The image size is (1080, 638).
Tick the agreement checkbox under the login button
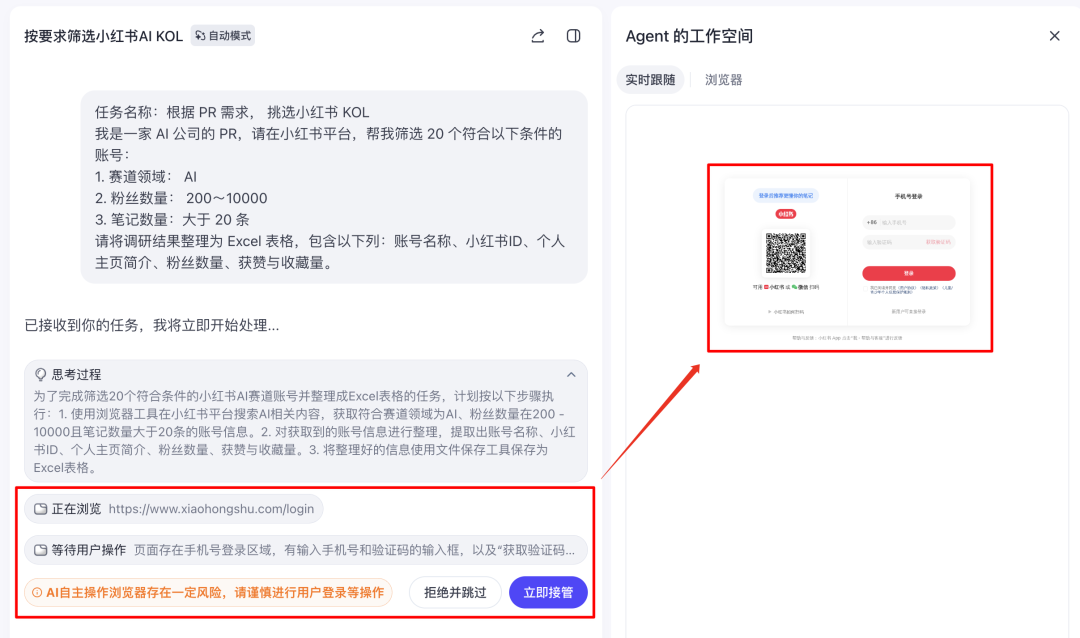866,289
